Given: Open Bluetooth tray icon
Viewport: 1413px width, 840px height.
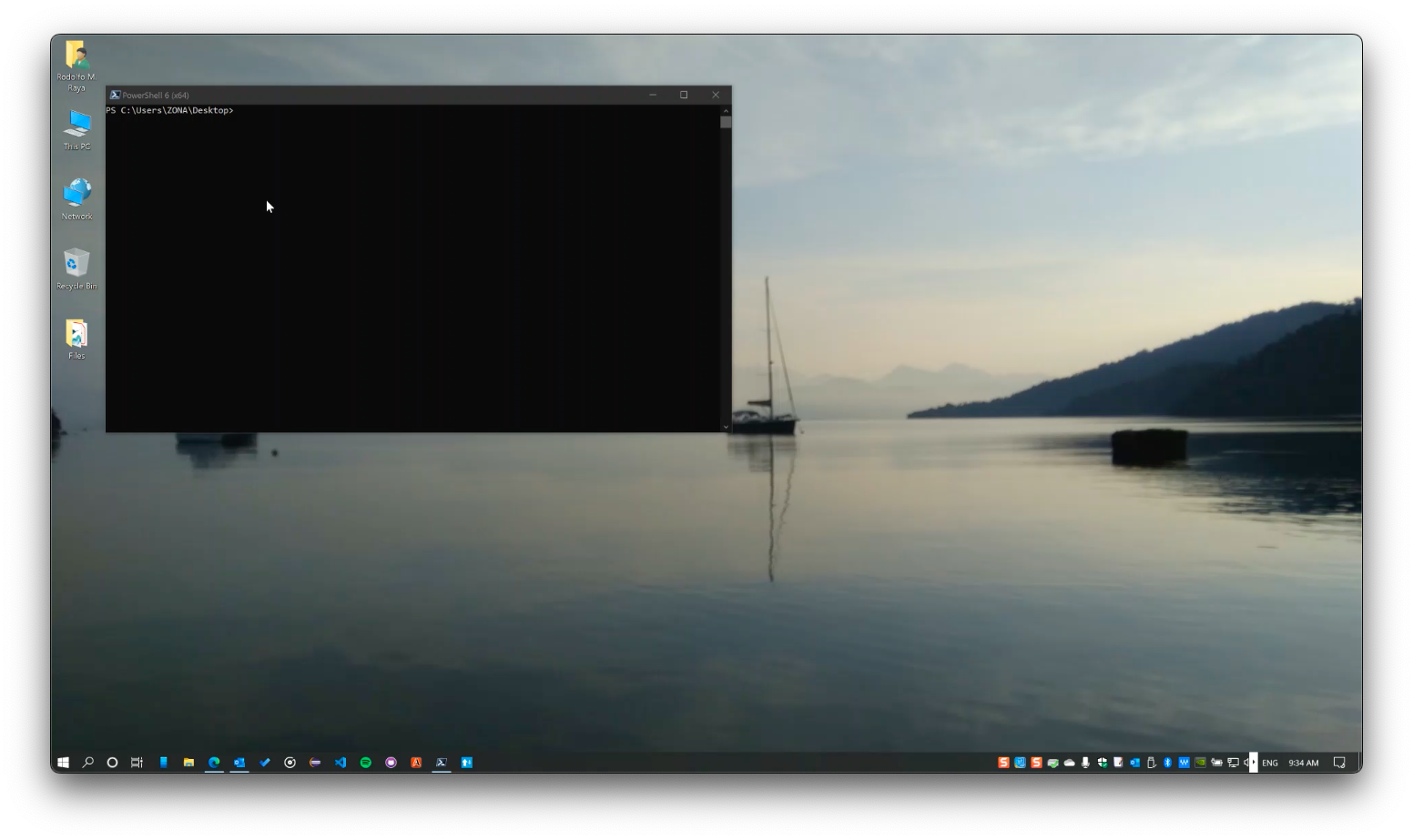Looking at the screenshot, I should (1167, 763).
